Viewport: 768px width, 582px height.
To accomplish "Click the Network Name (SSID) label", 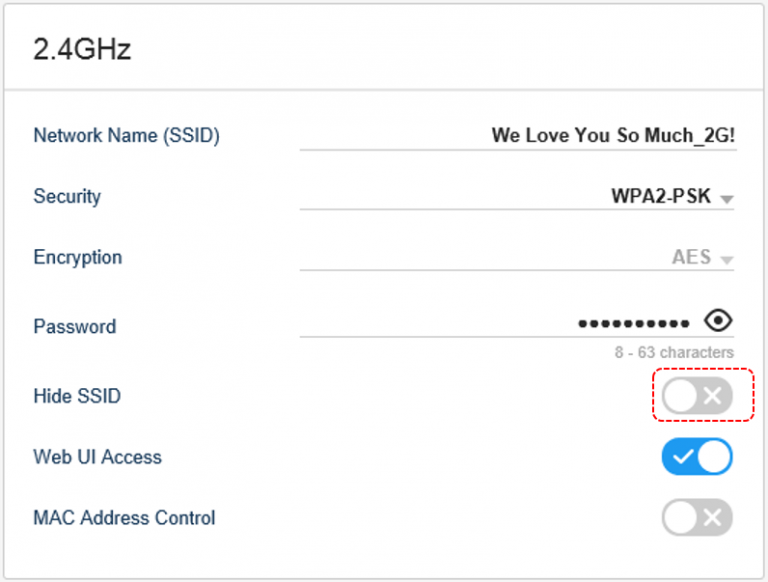I will [126, 136].
